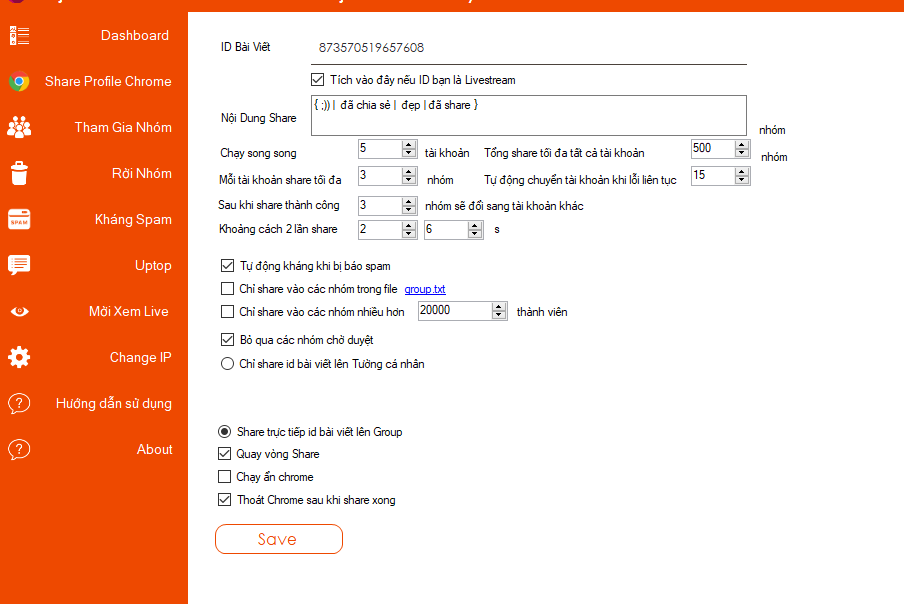Click the ID Bài Viết input field

pyautogui.click(x=529, y=48)
